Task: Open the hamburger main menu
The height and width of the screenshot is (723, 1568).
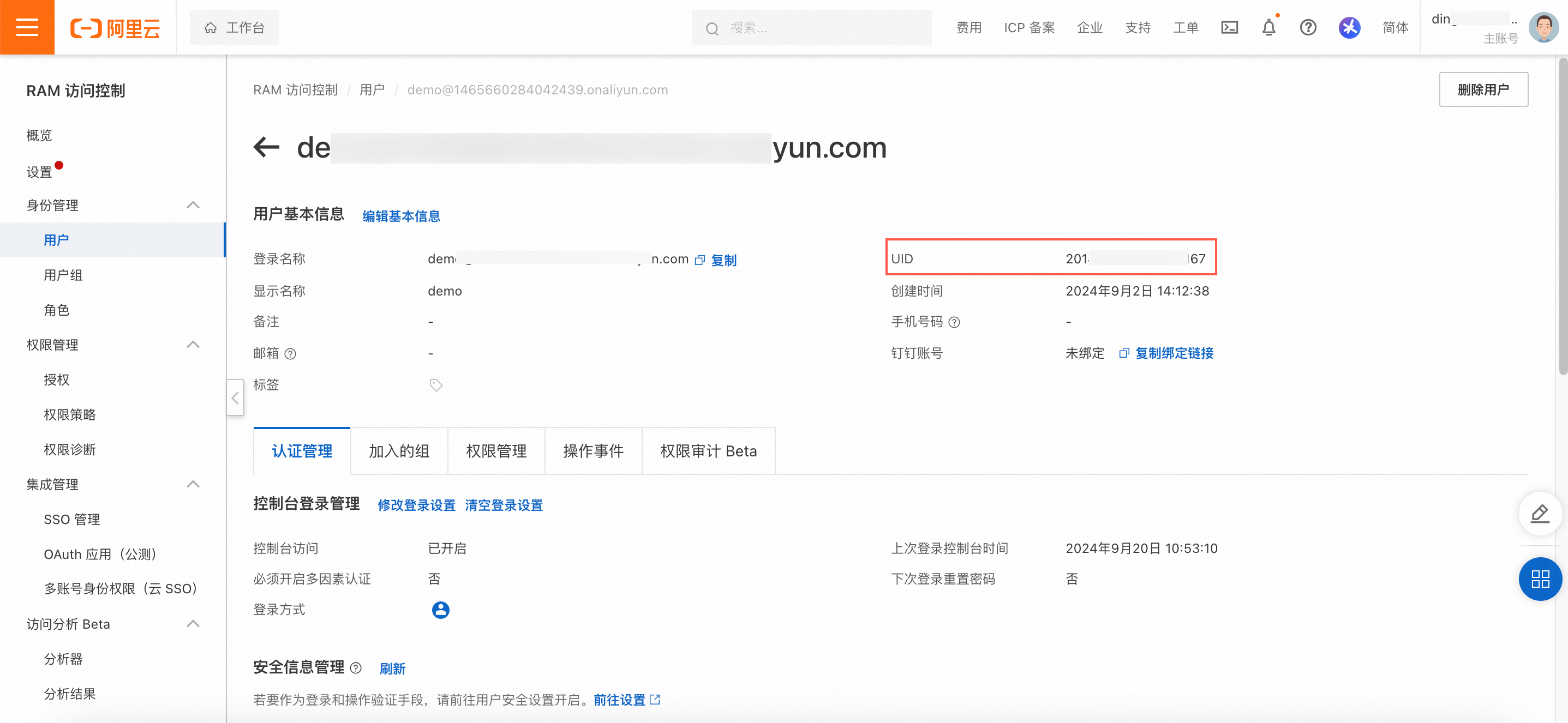Action: [27, 27]
